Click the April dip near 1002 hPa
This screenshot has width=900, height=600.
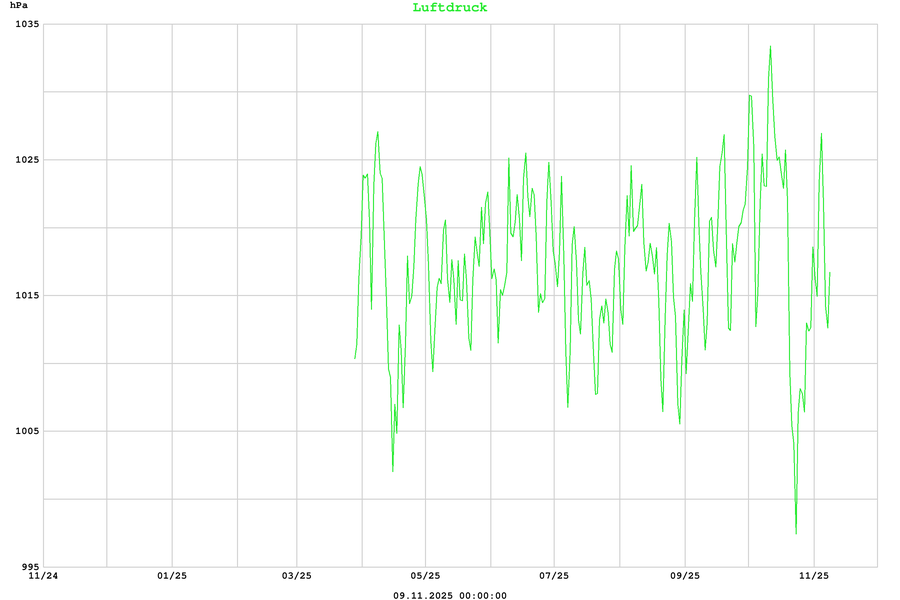click(x=393, y=471)
